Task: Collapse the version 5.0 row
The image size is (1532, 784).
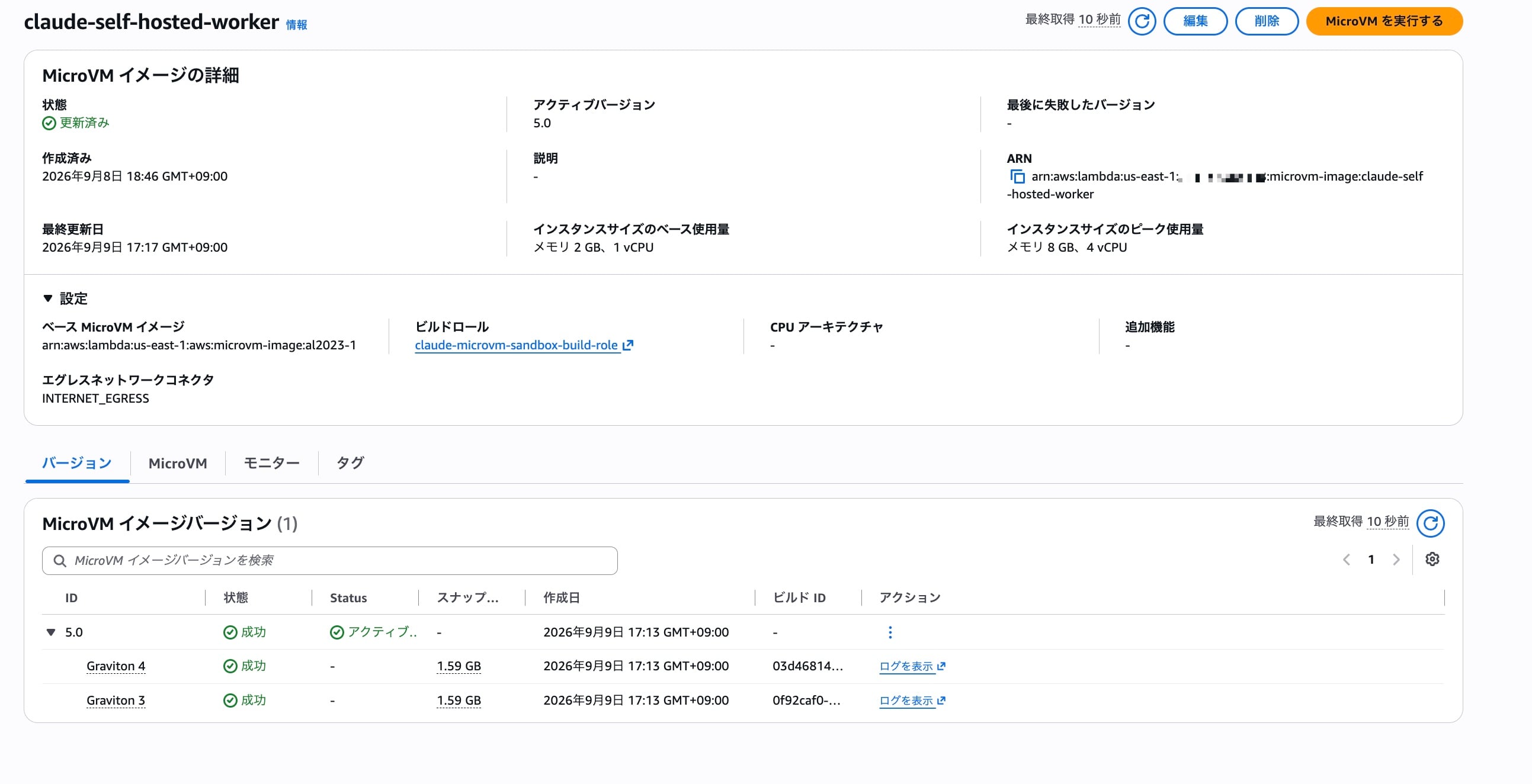Action: [x=51, y=632]
